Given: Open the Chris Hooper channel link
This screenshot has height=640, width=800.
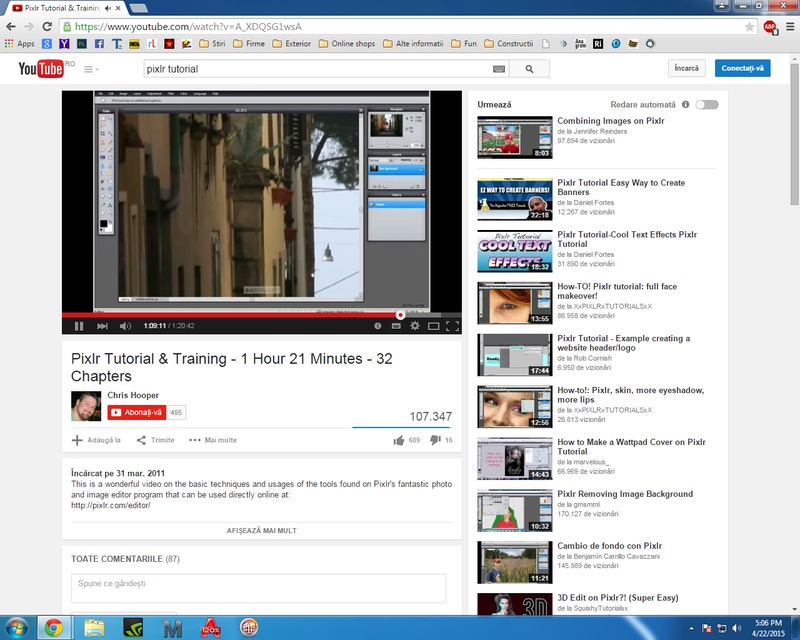Looking at the screenshot, I should tap(133, 395).
